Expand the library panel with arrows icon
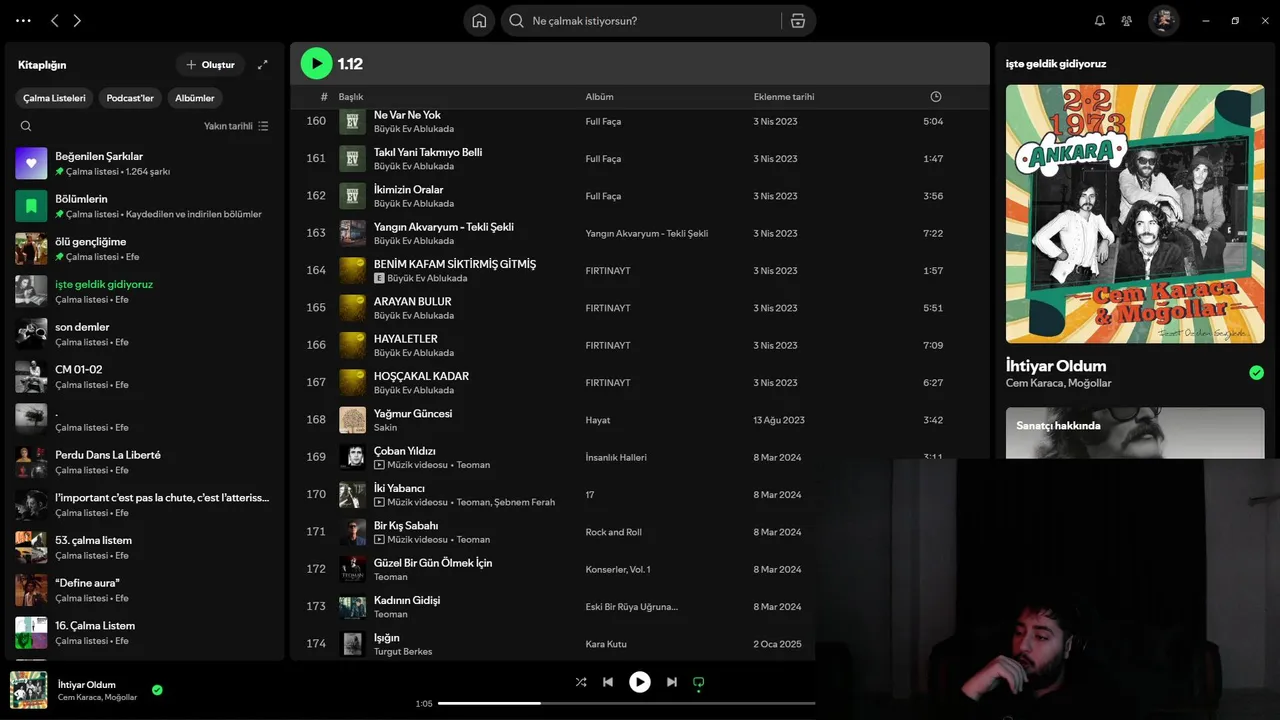Image resolution: width=1280 pixels, height=720 pixels. coord(263,65)
